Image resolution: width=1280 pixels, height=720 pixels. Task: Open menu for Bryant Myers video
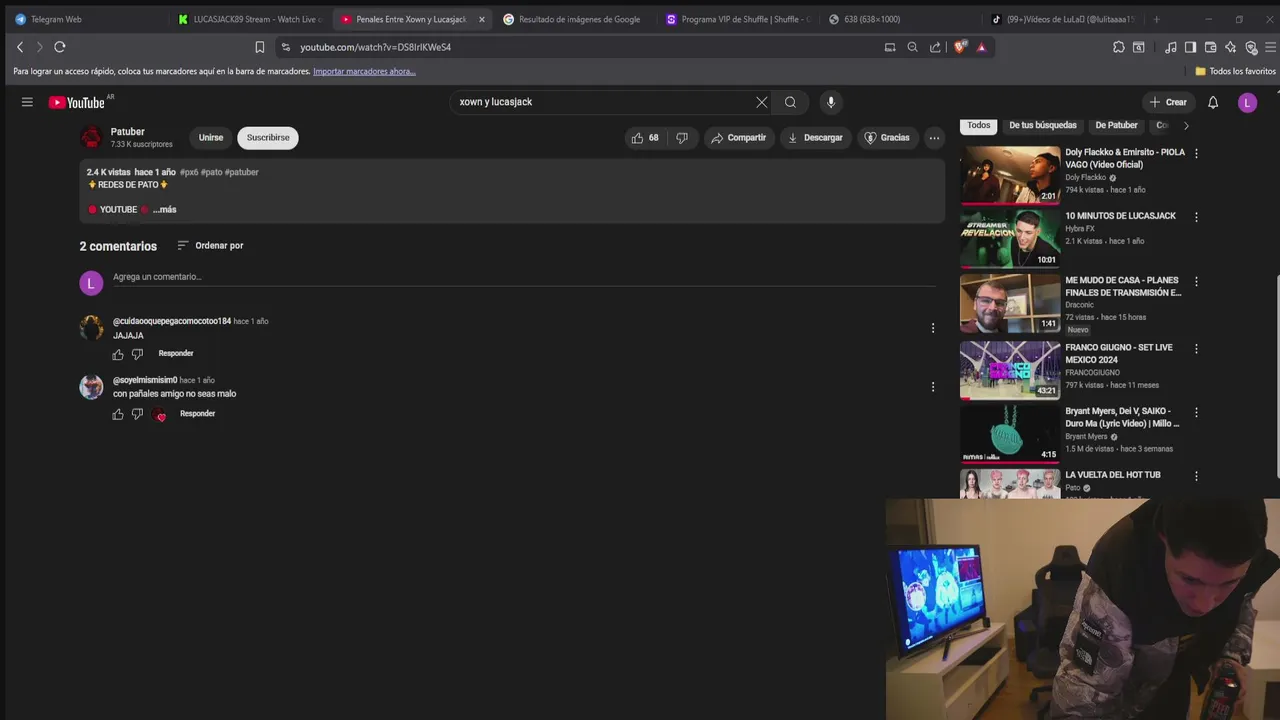coord(1196,412)
